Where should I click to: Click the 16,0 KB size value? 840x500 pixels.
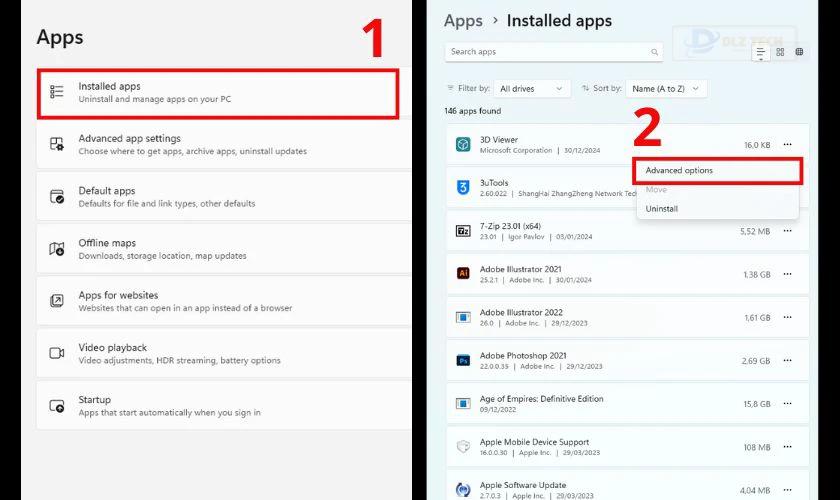point(757,145)
